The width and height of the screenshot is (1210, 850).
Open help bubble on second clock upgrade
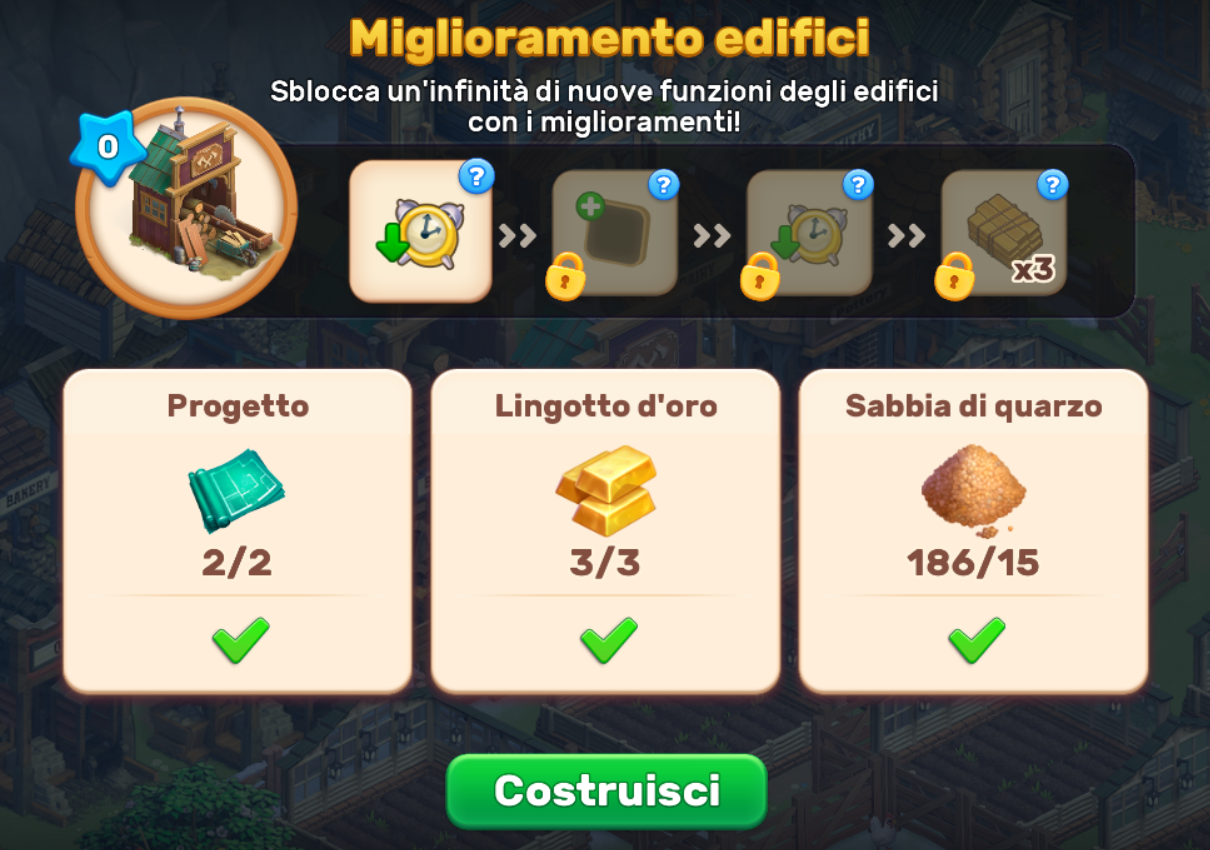click(x=858, y=184)
